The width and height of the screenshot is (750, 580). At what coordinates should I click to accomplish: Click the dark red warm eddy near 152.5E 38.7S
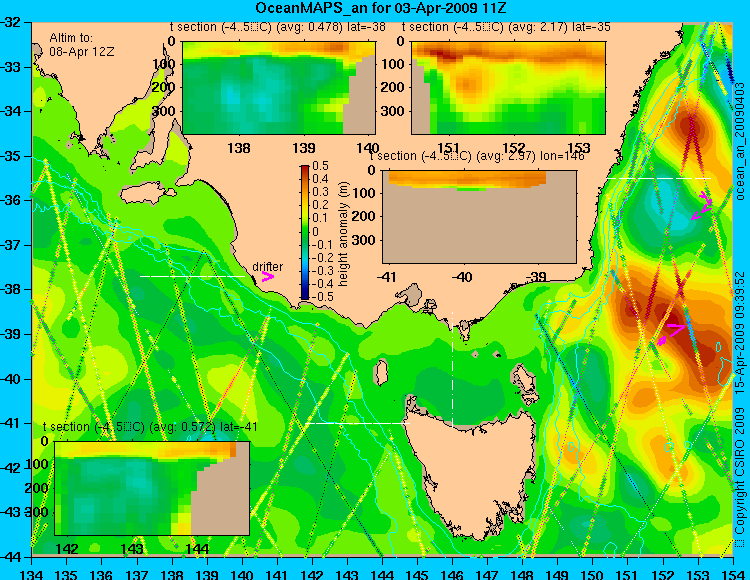pos(672,318)
